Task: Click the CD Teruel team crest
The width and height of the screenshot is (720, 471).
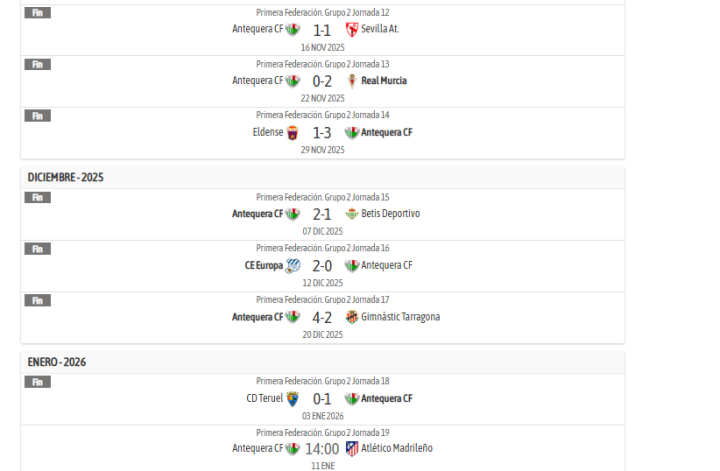Action: pos(293,399)
